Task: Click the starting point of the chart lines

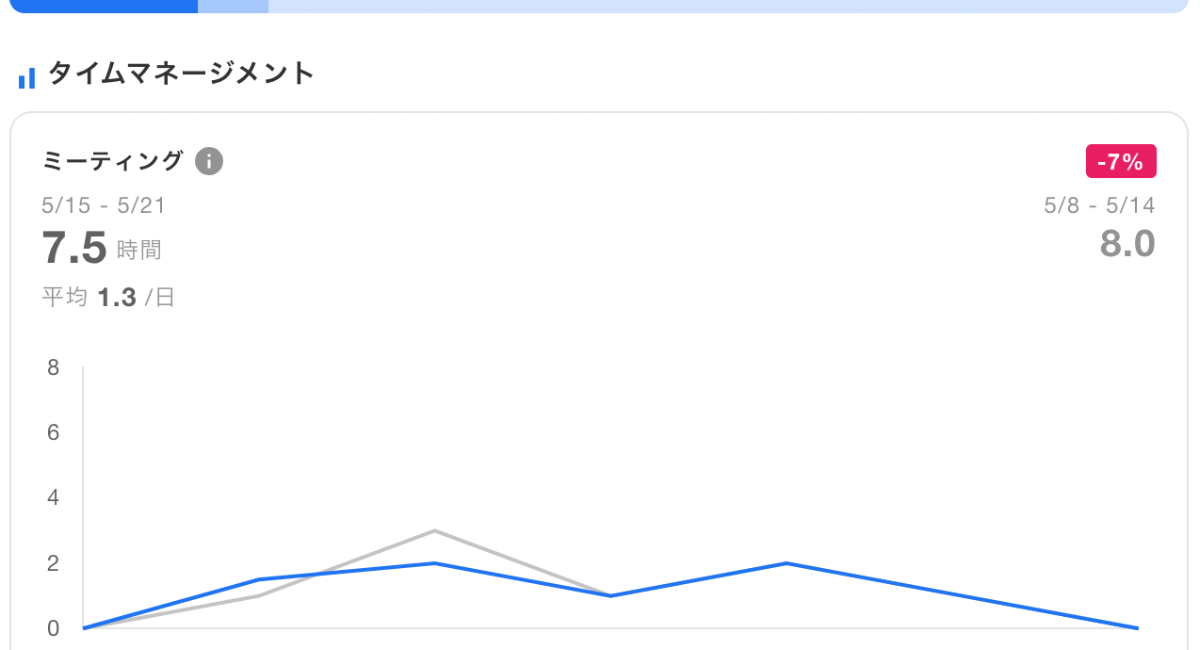Action: point(83,627)
